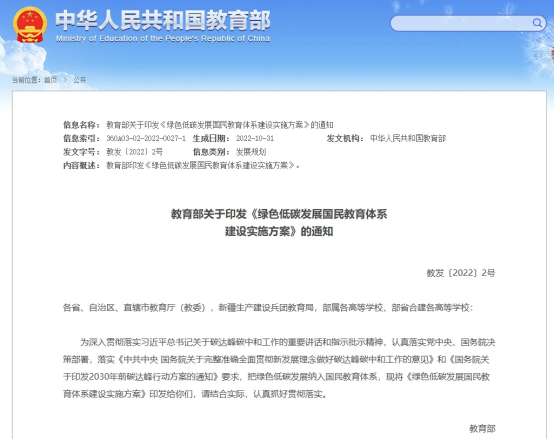
Task: Select issuing agency value 中华人民共和国教育部
Action: tap(408, 138)
